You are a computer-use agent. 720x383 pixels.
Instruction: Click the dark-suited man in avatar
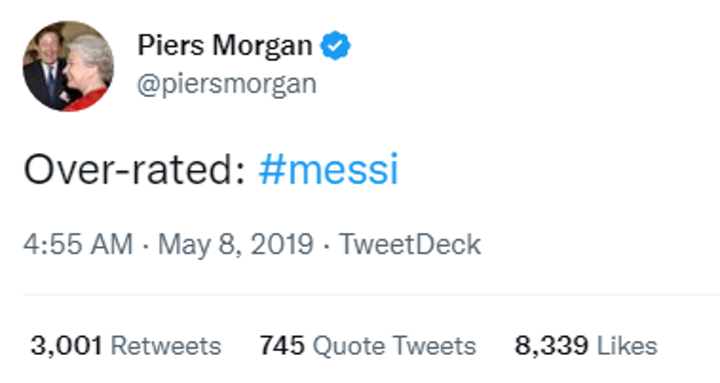tap(46, 69)
